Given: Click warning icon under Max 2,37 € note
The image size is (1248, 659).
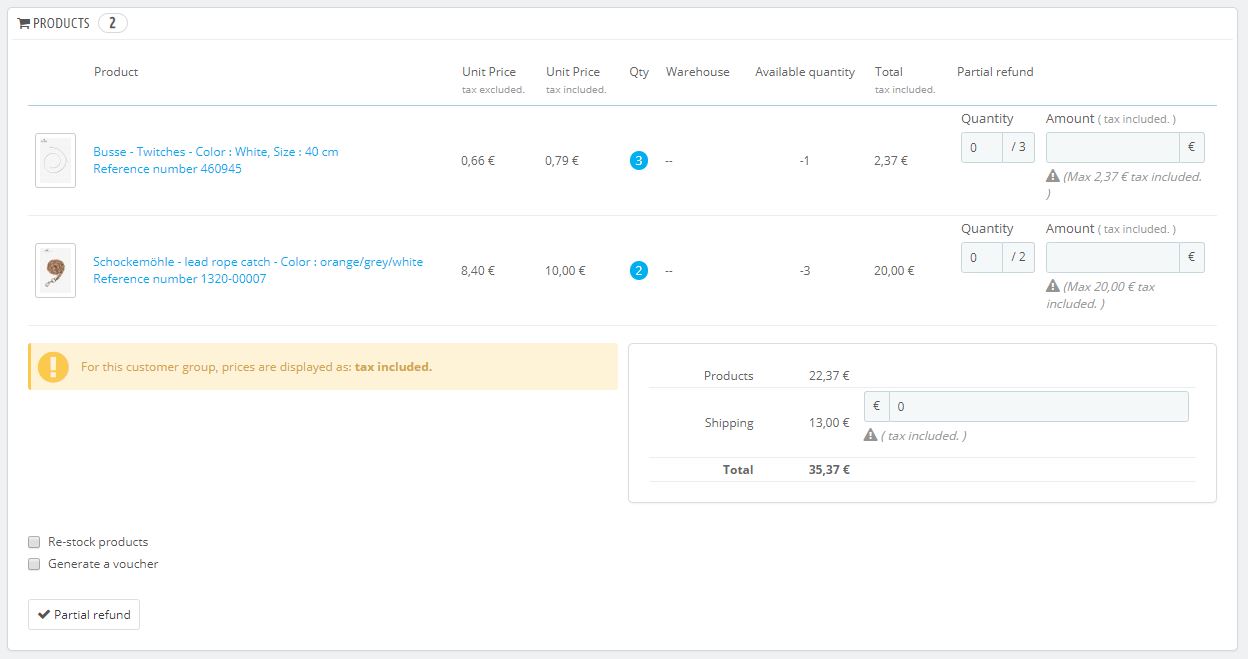Looking at the screenshot, I should 1053,176.
